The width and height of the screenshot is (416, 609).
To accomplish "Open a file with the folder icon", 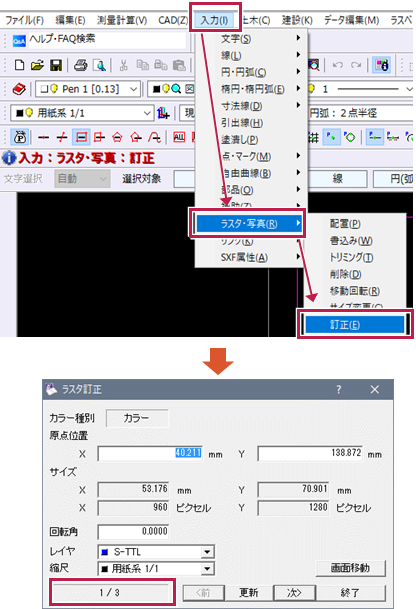I will tap(37, 65).
